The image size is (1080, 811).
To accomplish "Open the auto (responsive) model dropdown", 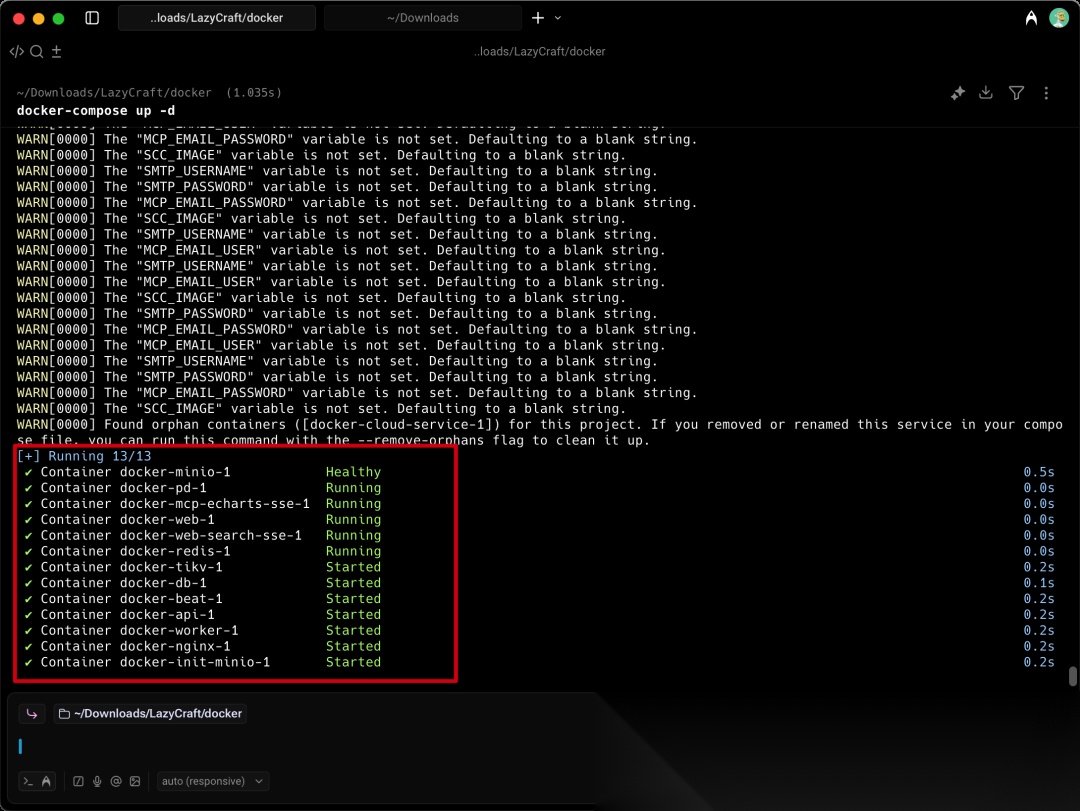I will (212, 781).
